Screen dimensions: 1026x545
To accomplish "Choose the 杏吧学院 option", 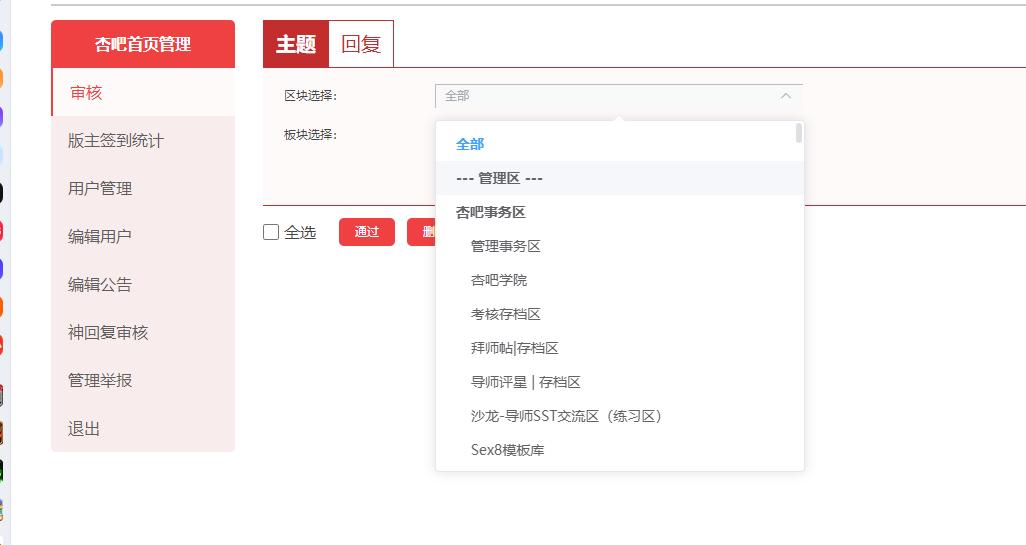I will pos(499,280).
